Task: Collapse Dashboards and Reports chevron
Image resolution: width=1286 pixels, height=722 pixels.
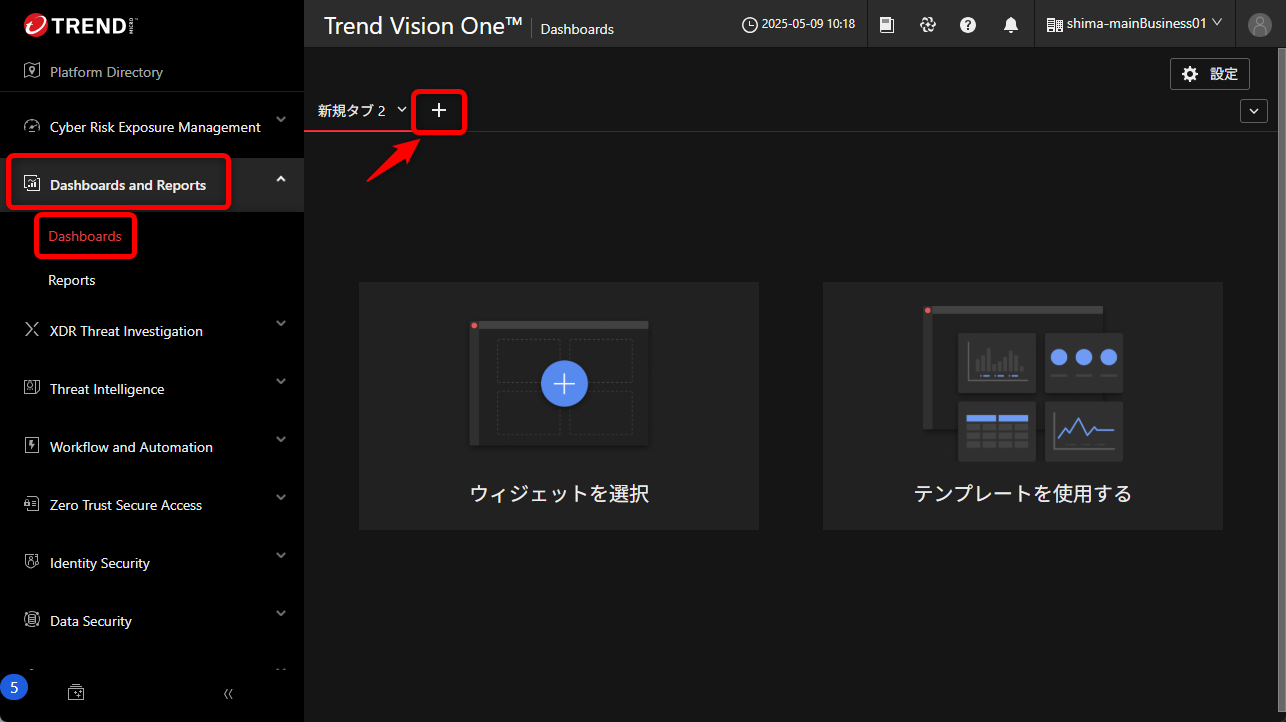Action: coord(281,179)
